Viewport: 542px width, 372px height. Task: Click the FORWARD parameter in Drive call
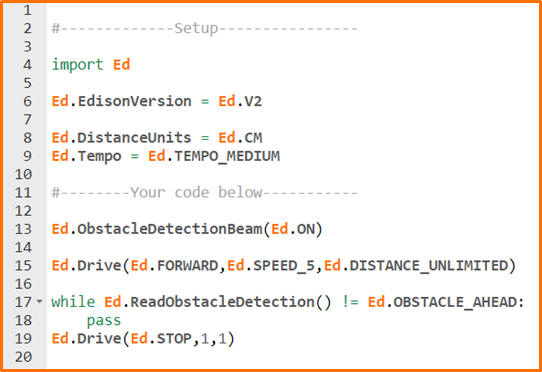coord(187,266)
